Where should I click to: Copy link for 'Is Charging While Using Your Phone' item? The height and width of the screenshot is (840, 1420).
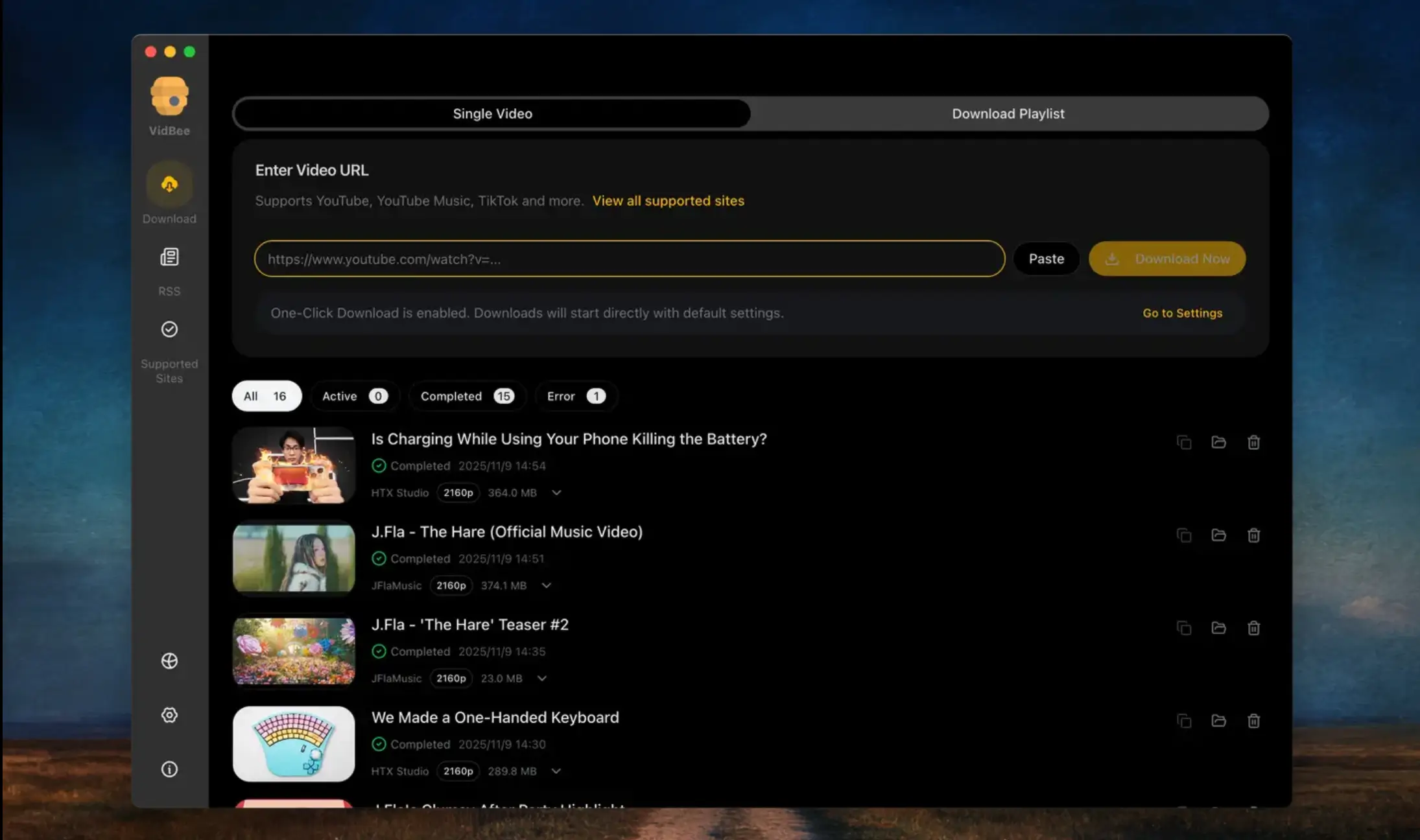coord(1184,442)
